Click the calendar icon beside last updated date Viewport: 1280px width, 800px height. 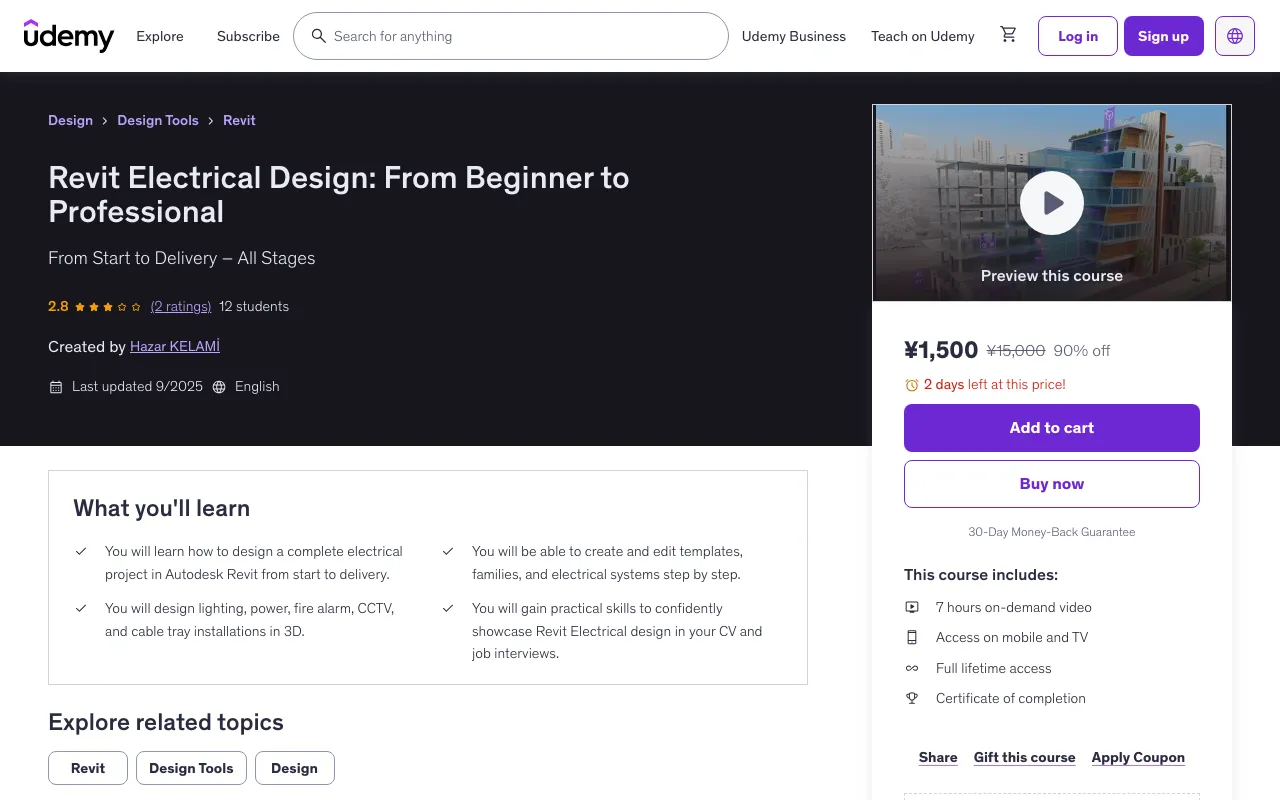[x=56, y=386]
